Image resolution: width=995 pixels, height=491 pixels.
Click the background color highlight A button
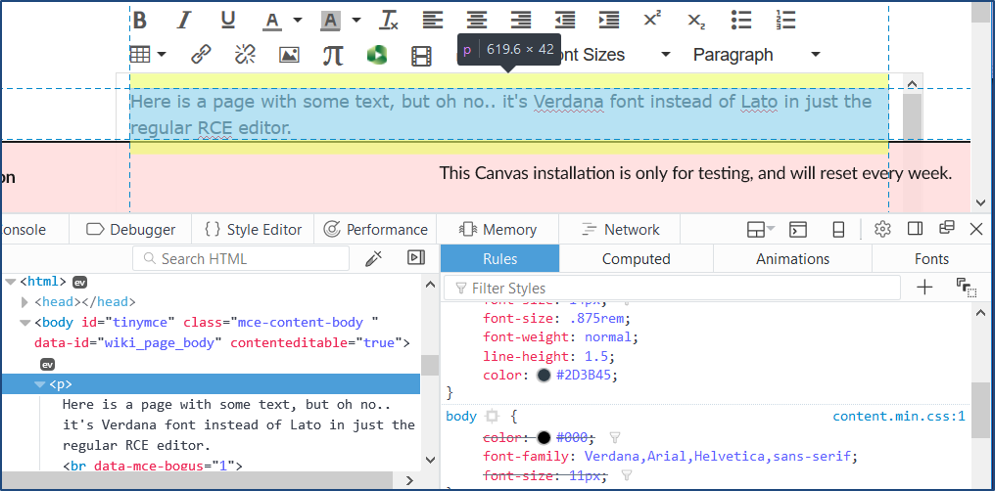[x=330, y=21]
